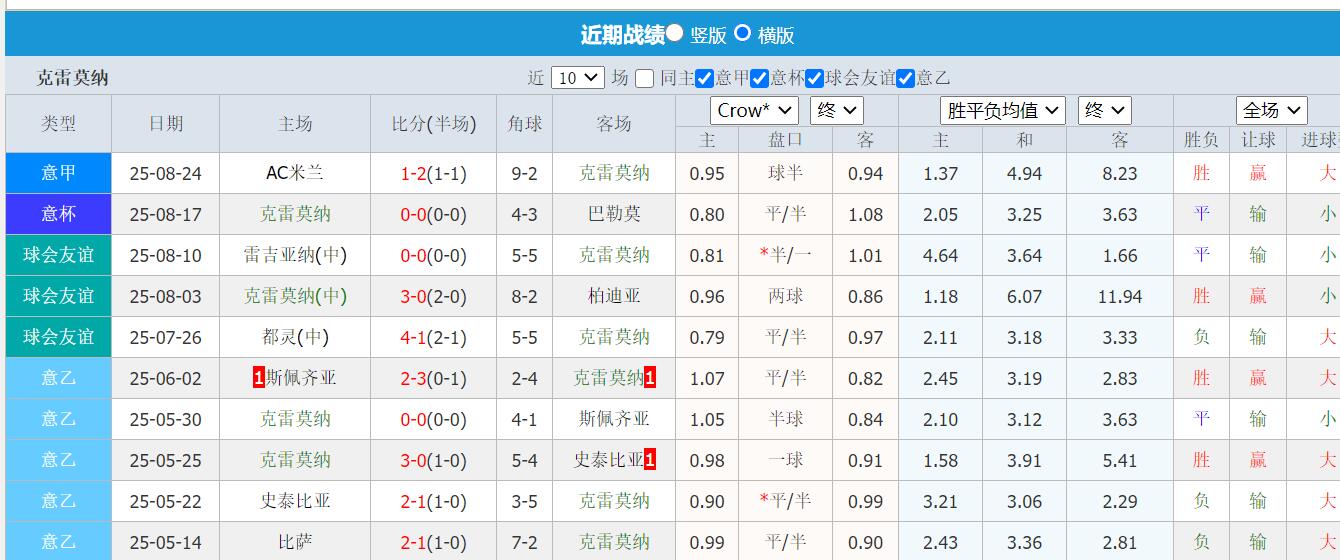Open the Crow* bookmaker dropdown

(x=754, y=110)
